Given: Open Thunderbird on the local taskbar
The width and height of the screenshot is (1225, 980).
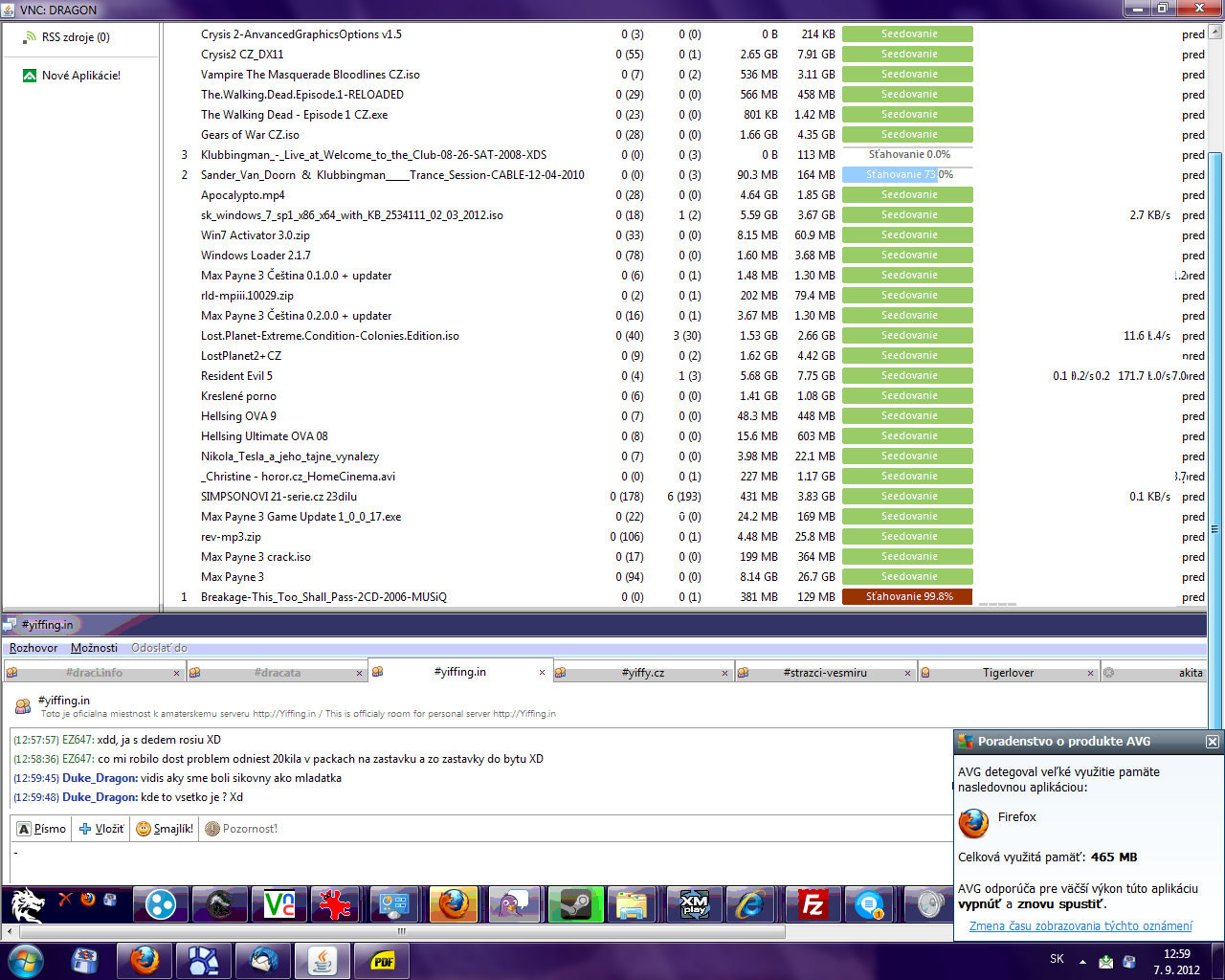Looking at the screenshot, I should point(263,961).
